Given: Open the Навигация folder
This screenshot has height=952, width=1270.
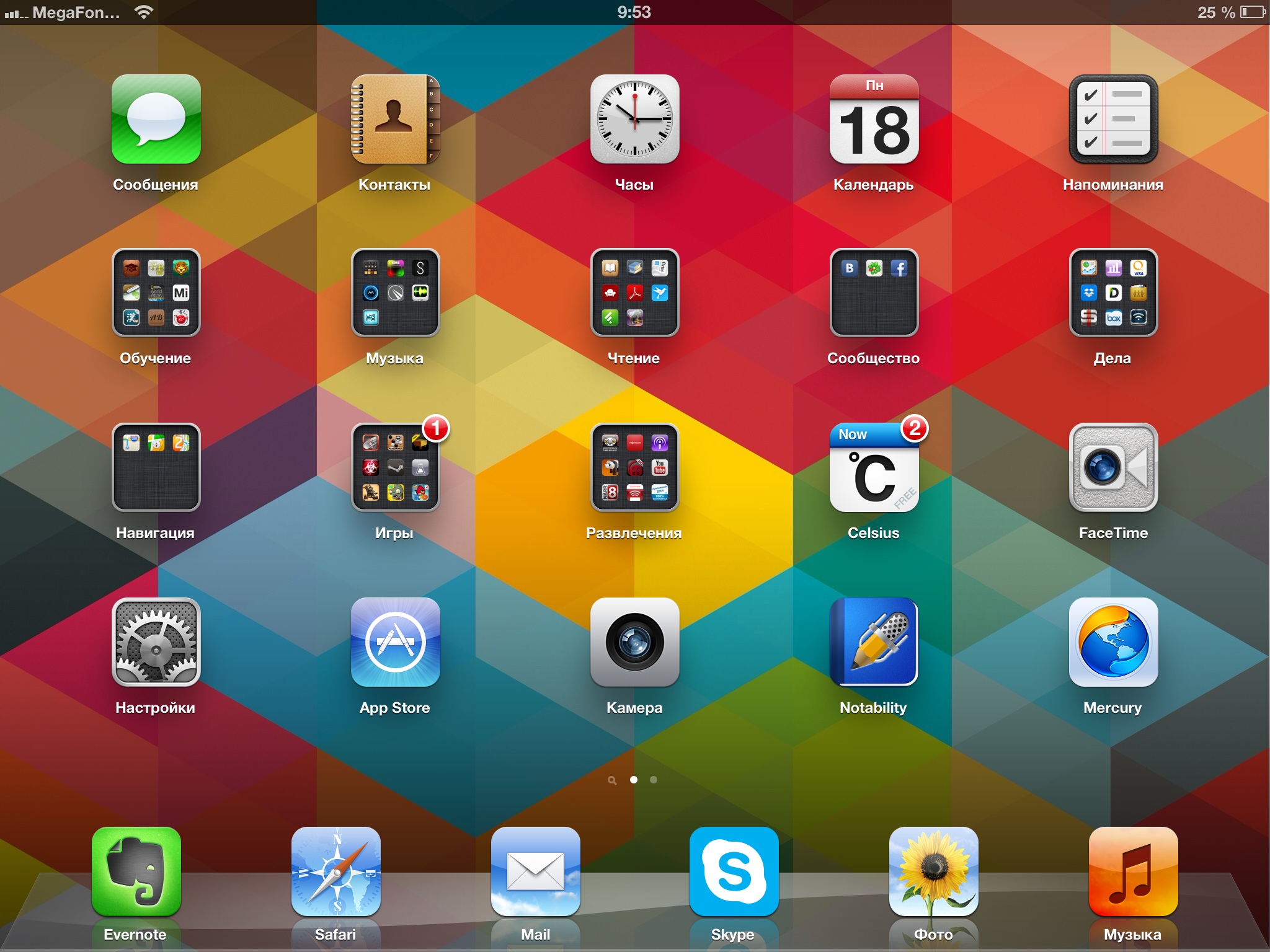Looking at the screenshot, I should click(x=156, y=467).
